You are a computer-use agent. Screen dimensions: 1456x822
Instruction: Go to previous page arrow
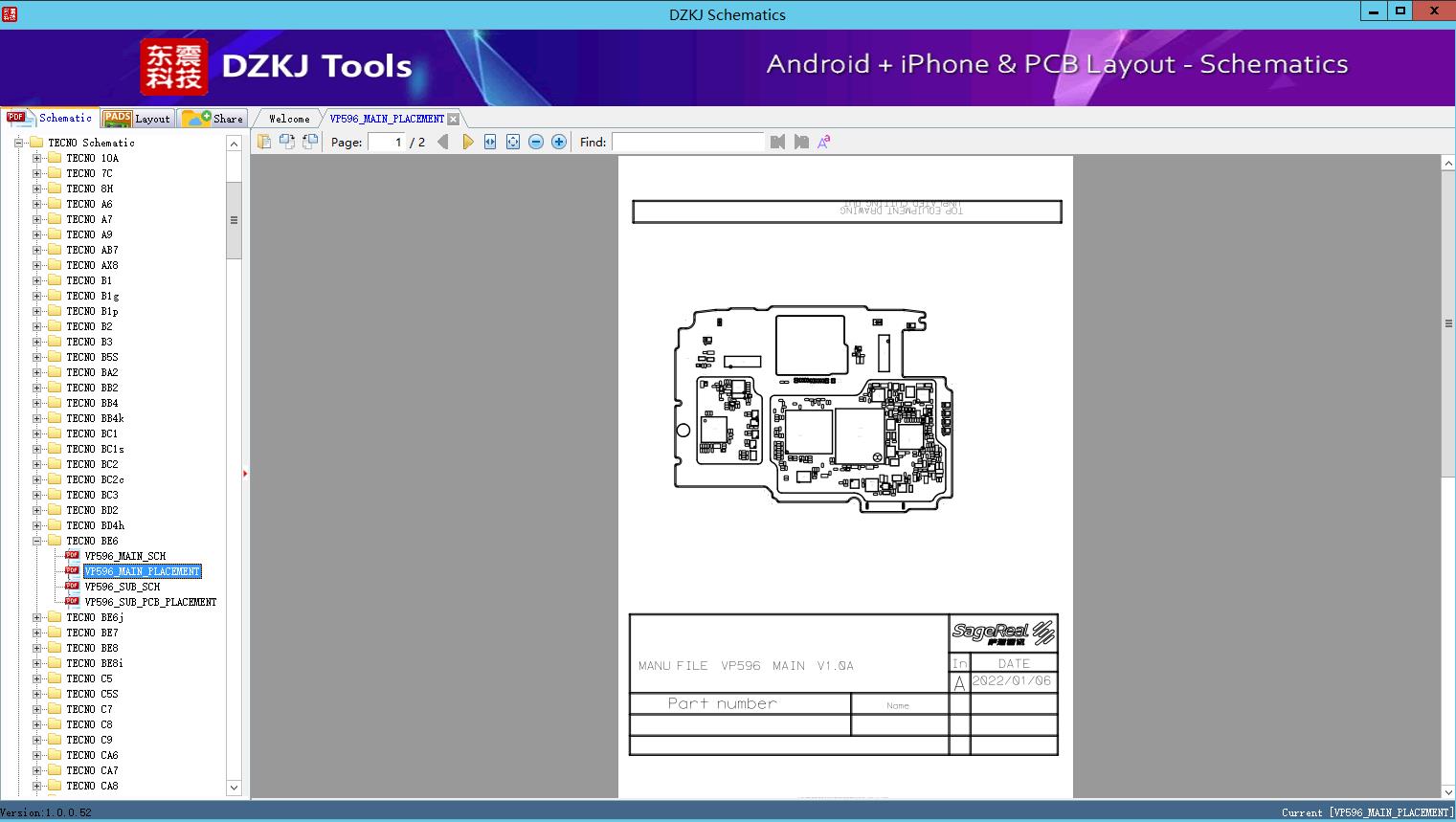[x=442, y=142]
